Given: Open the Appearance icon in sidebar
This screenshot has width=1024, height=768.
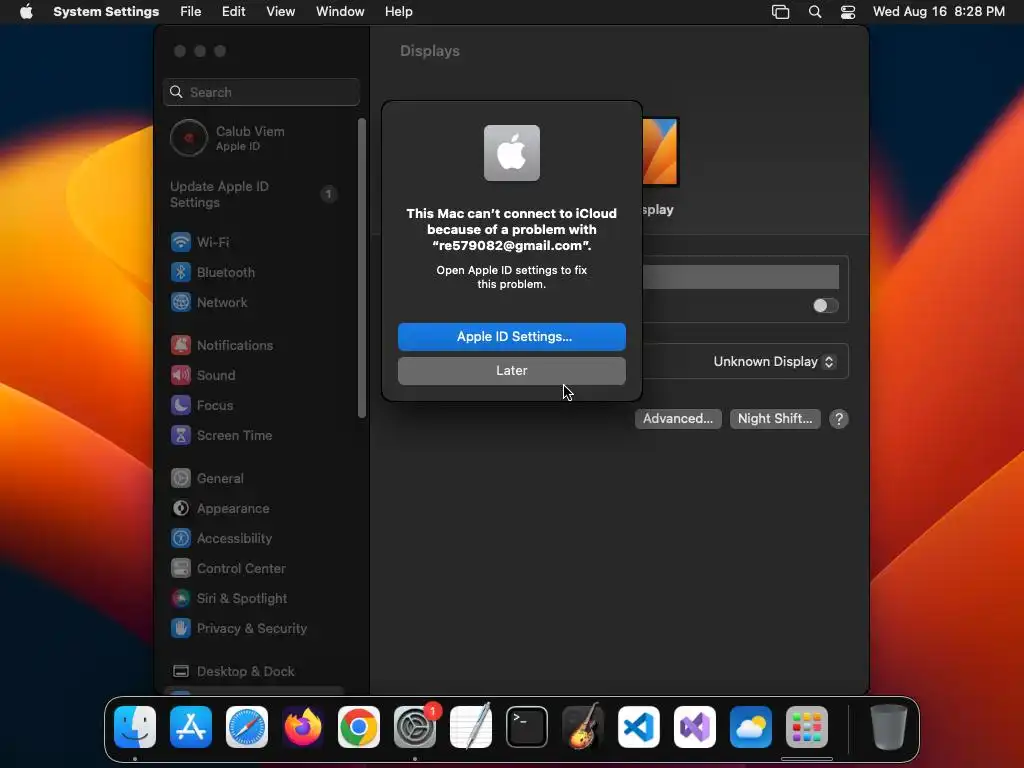Looking at the screenshot, I should point(181,509).
